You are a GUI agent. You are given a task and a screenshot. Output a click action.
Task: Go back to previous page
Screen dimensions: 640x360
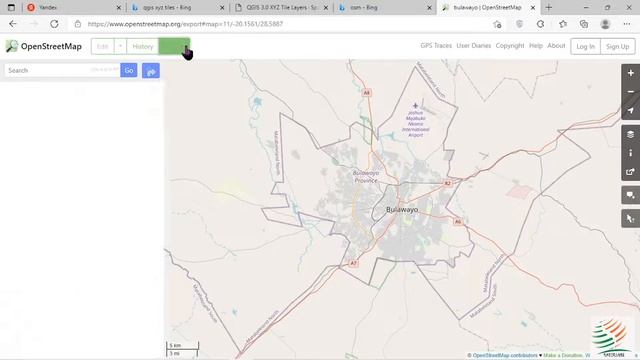coord(13,24)
